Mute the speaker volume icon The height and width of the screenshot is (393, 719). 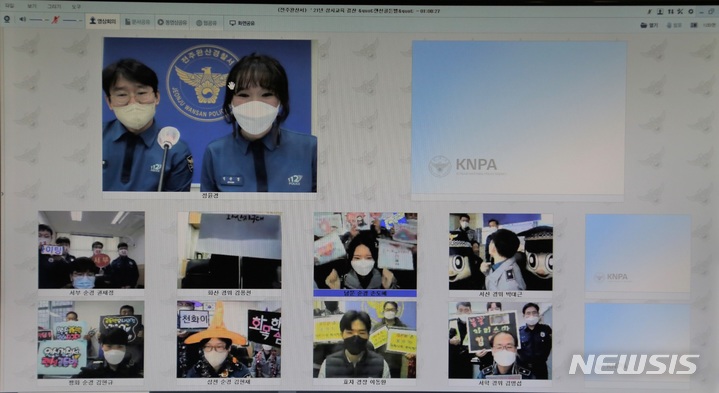22,20
